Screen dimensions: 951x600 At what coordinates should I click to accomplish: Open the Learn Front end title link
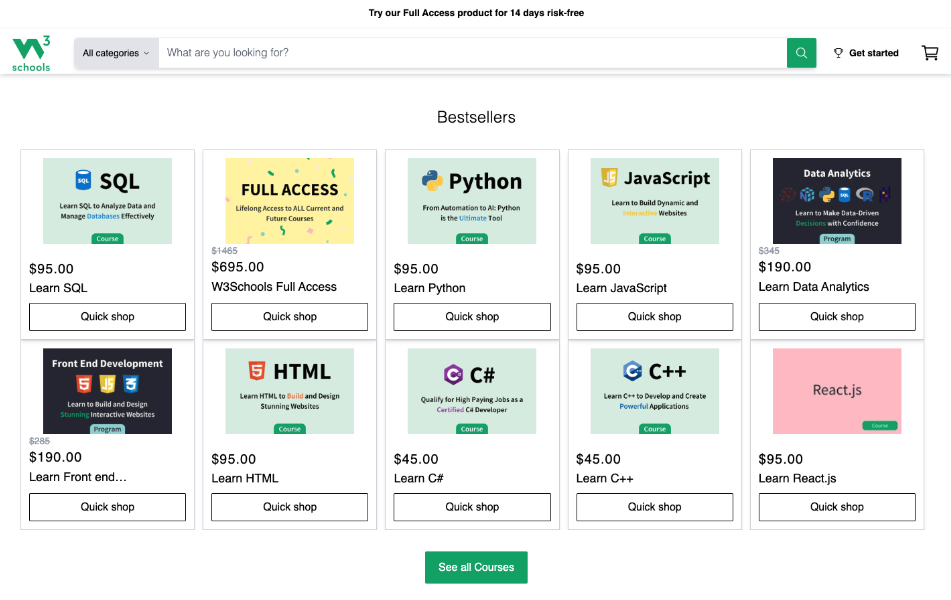click(x=78, y=477)
